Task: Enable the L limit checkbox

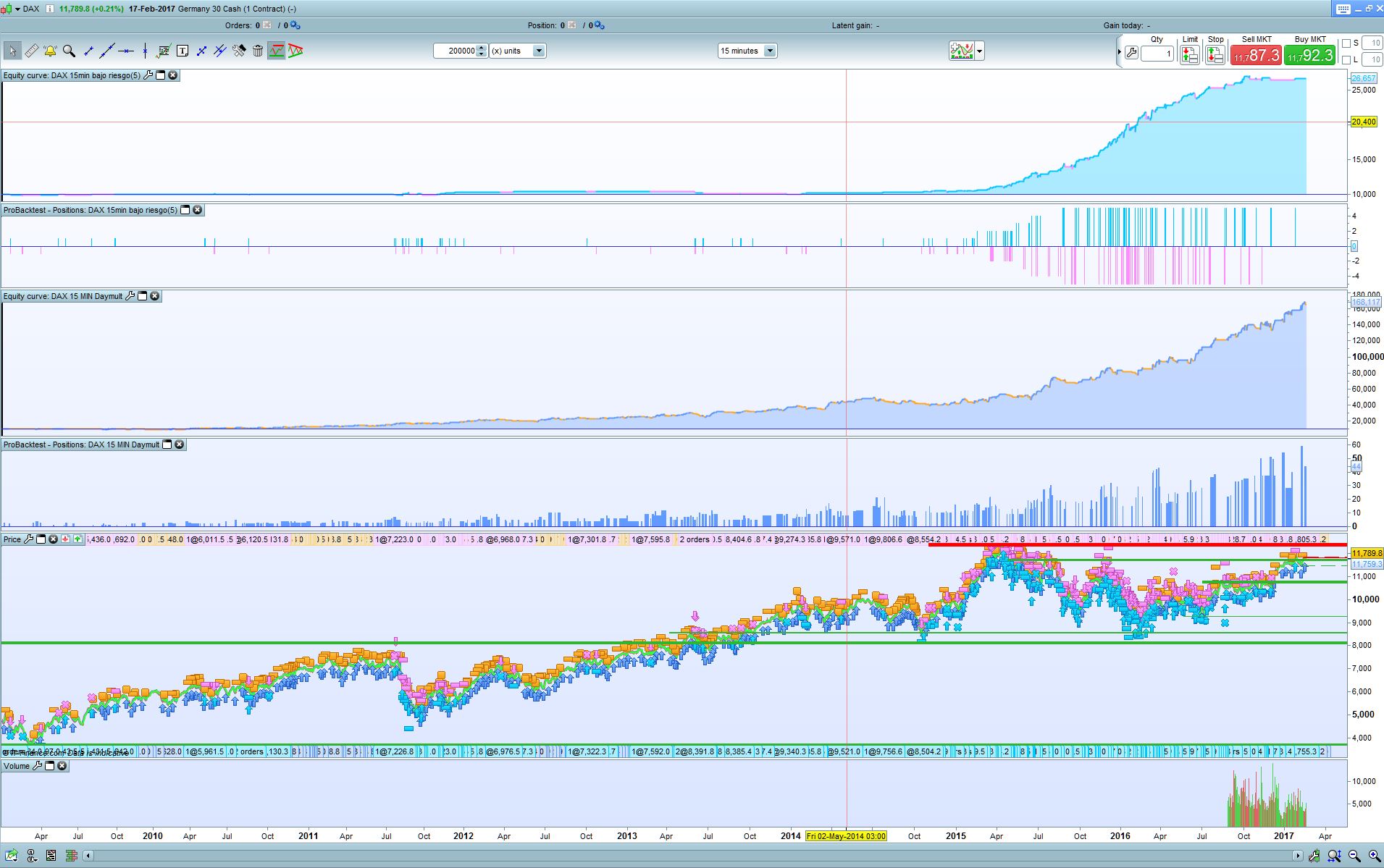Action: (x=1346, y=60)
